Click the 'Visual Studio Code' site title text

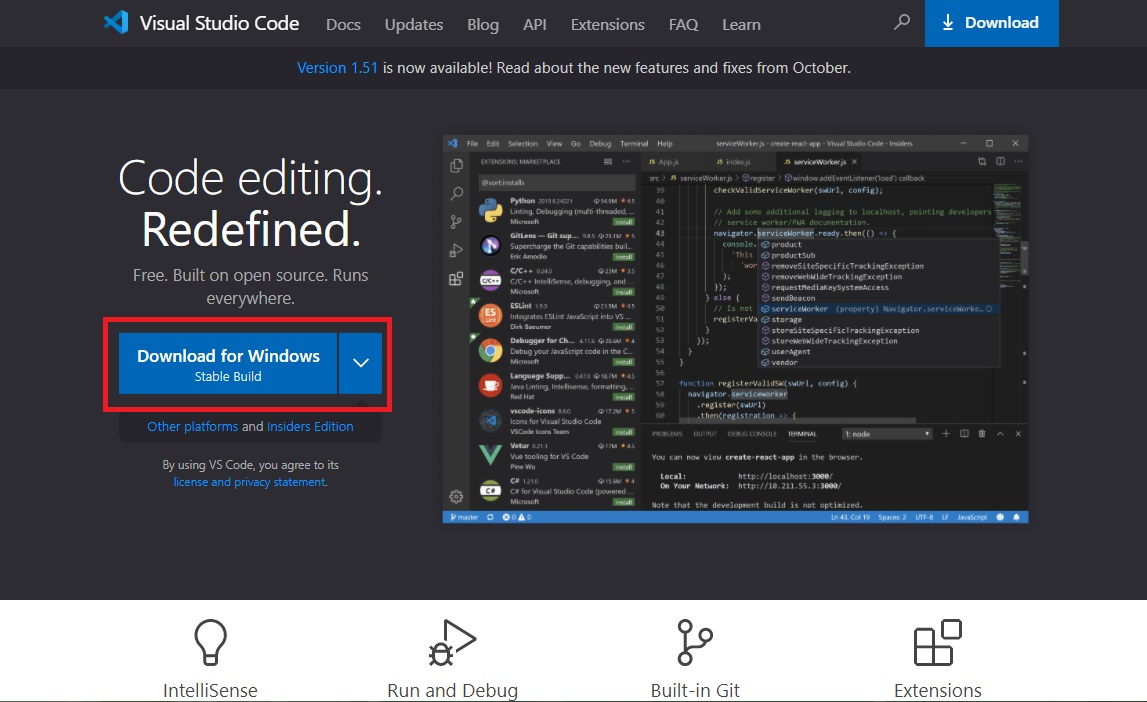click(219, 23)
